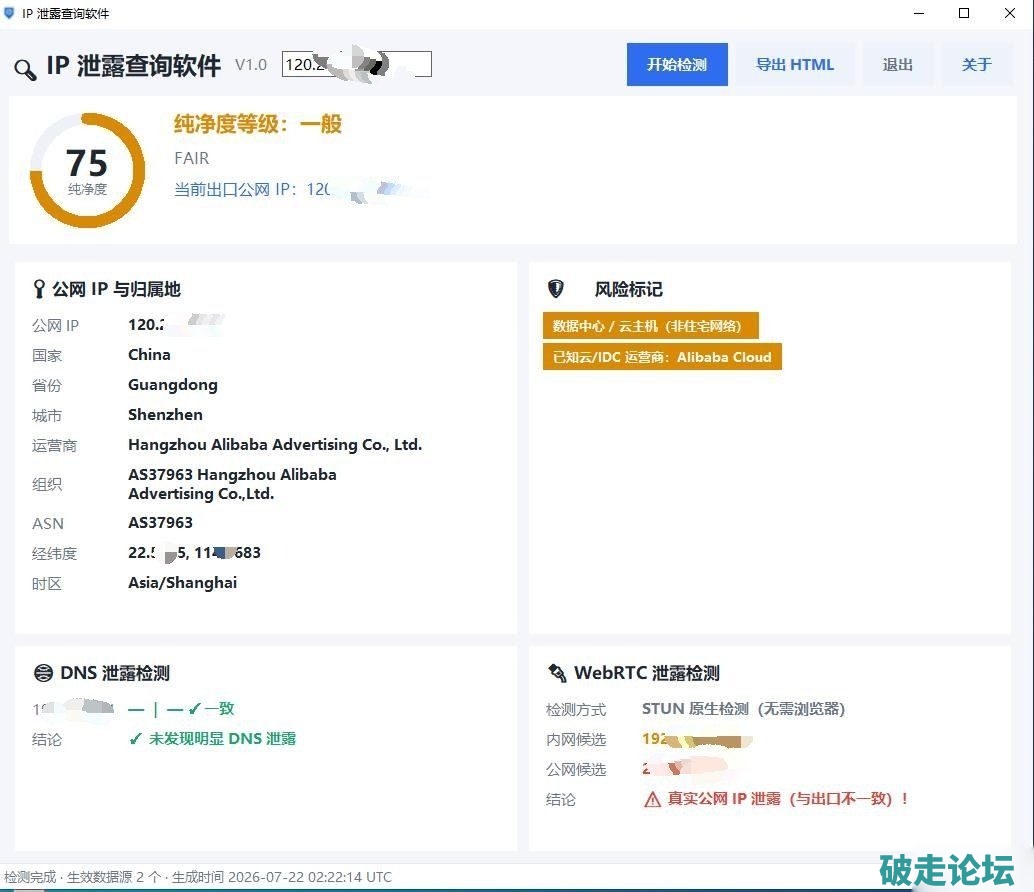Select the 数据中心 / 云主机 risk tag
The width and height of the screenshot is (1034, 892).
(650, 326)
